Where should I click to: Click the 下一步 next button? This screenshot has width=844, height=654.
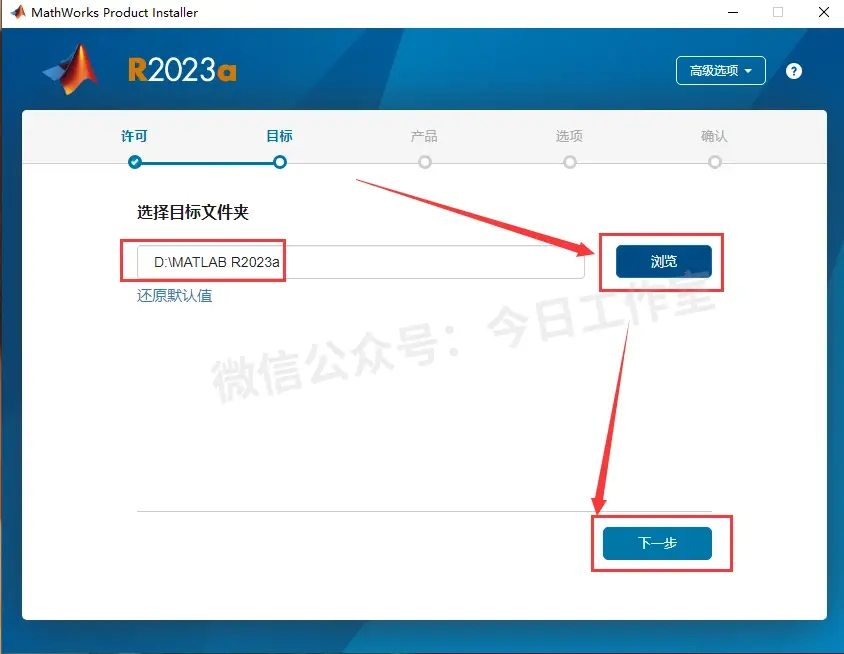click(657, 543)
